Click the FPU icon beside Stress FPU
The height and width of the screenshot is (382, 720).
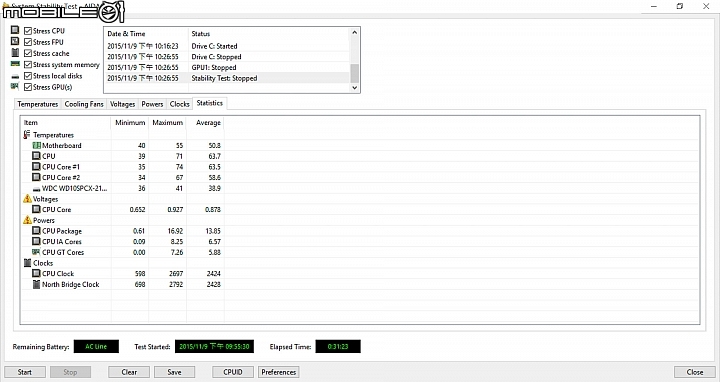pos(15,41)
